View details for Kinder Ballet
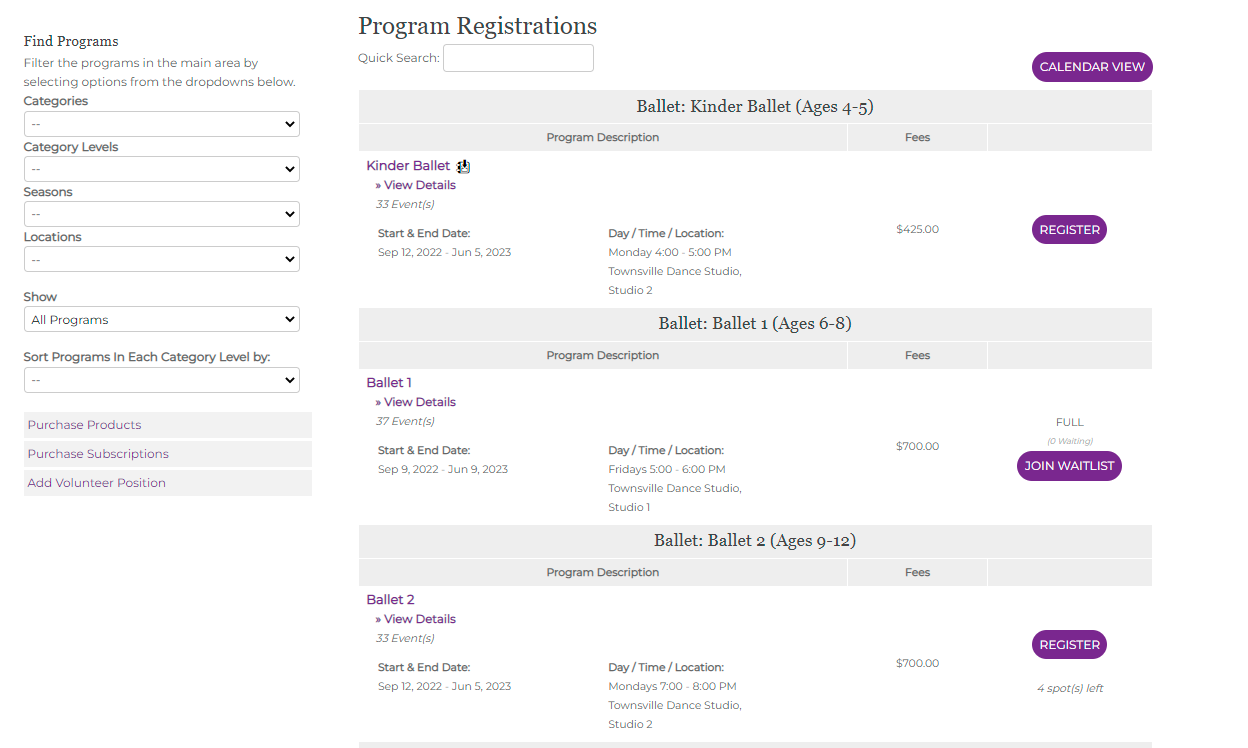The height and width of the screenshot is (748, 1248). pyautogui.click(x=419, y=185)
